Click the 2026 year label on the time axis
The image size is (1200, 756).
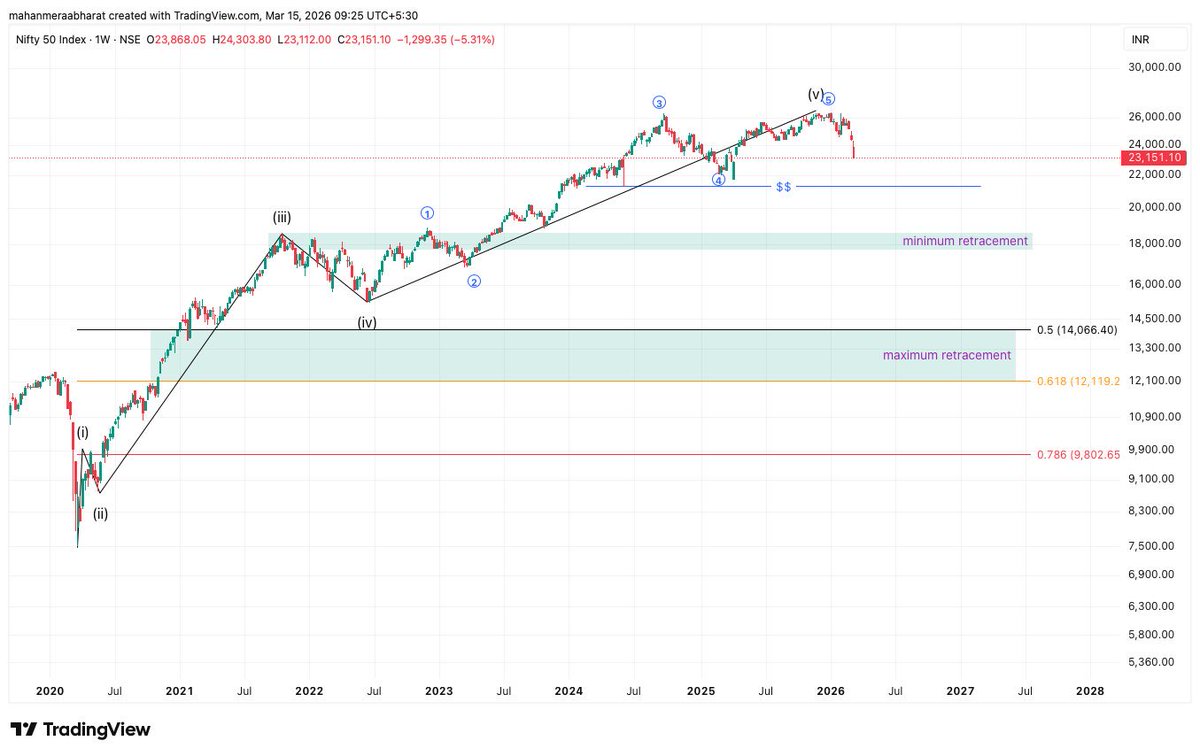tap(830, 691)
